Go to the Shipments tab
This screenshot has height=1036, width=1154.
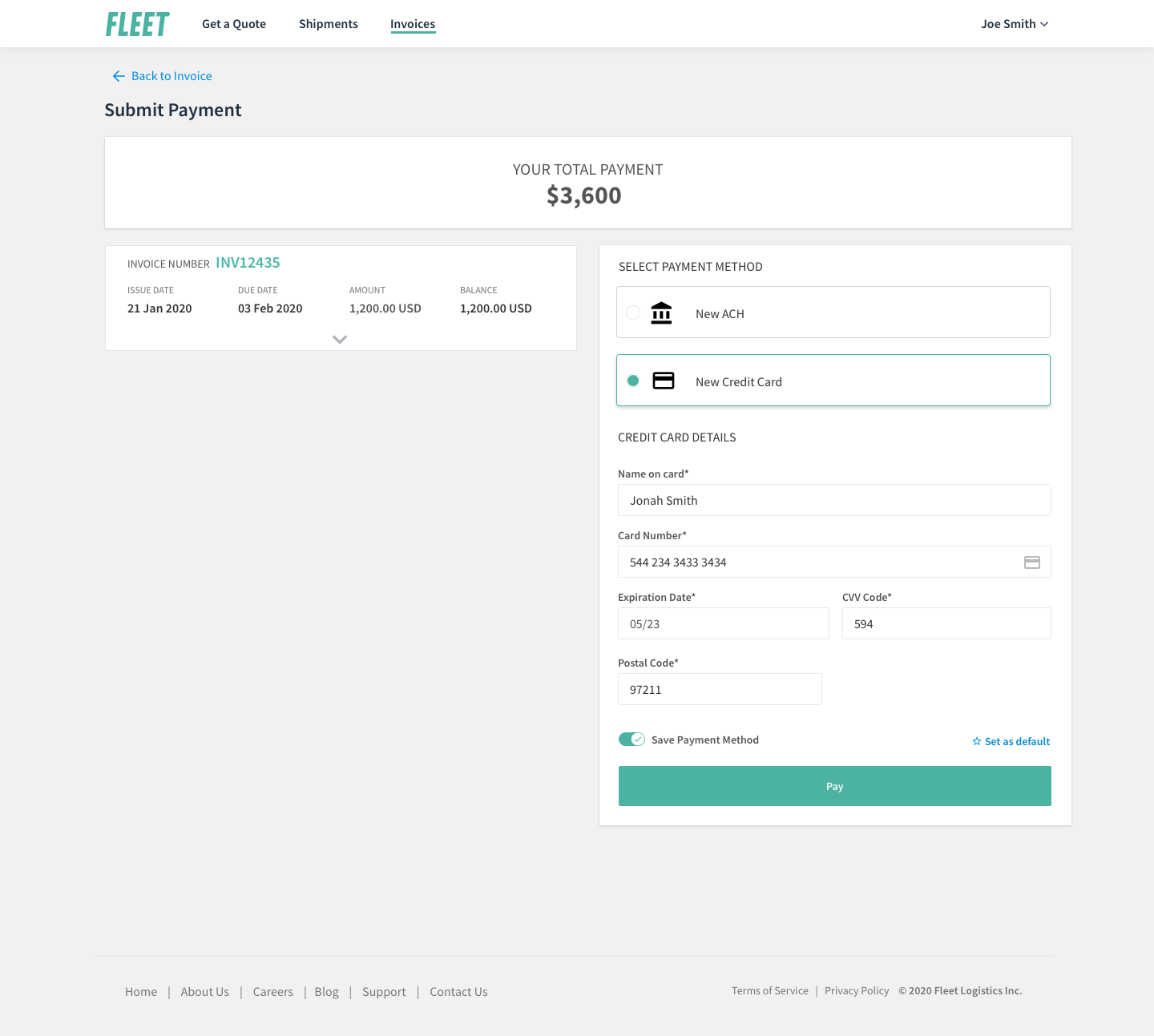coord(329,24)
